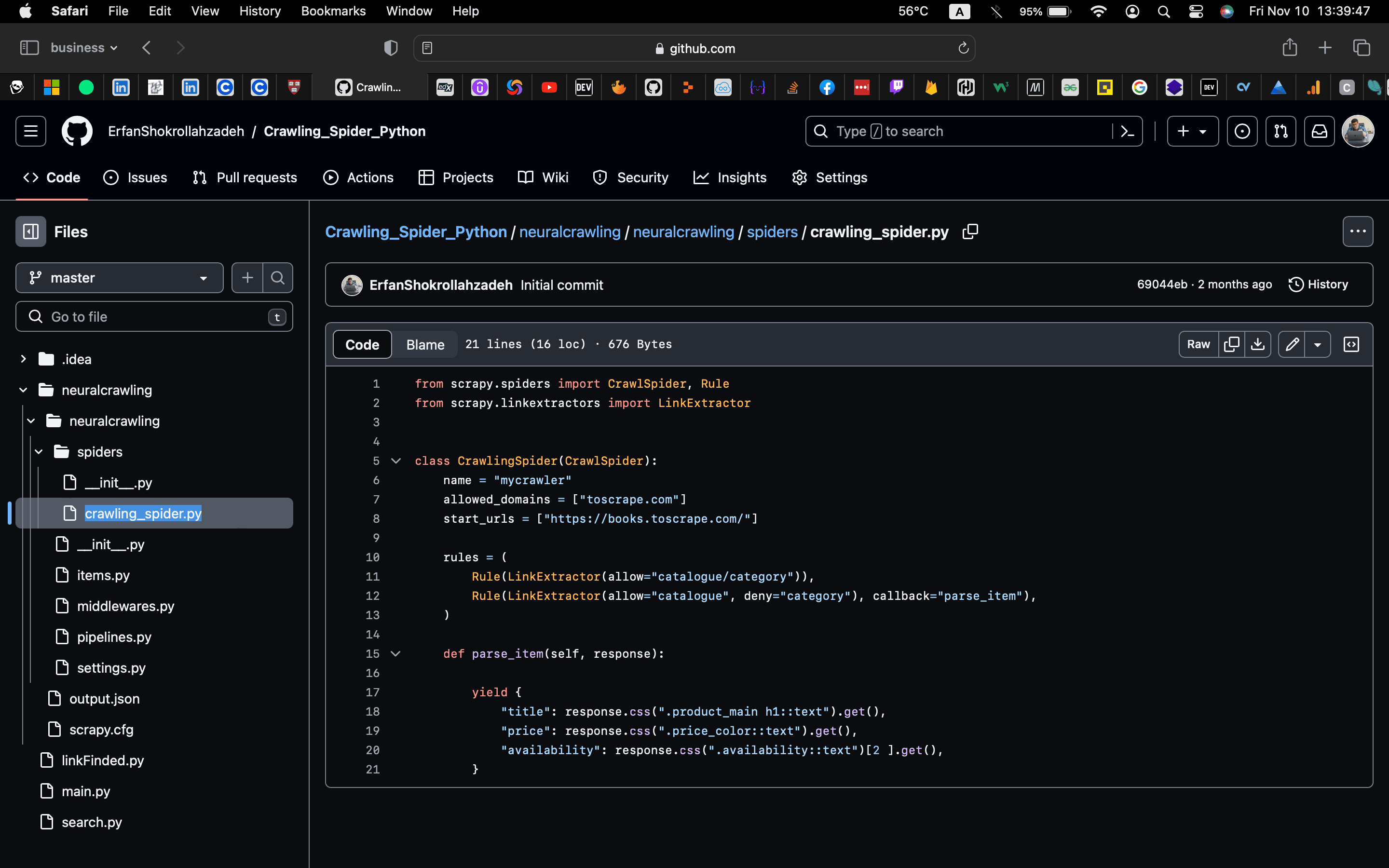Collapse the spiders folder
This screenshot has height=868, width=1389.
click(x=39, y=452)
